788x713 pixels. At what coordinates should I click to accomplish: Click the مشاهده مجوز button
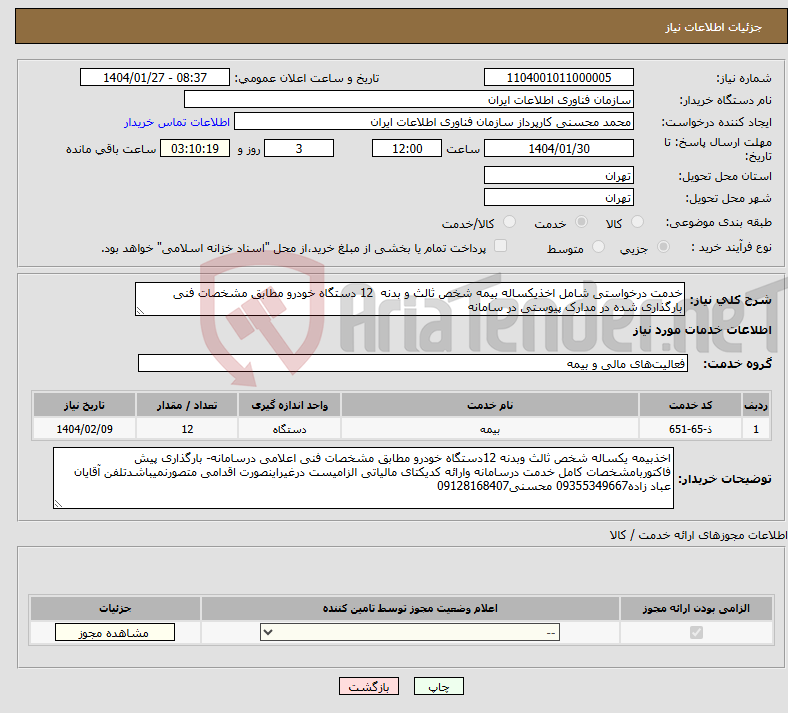pyautogui.click(x=115, y=632)
